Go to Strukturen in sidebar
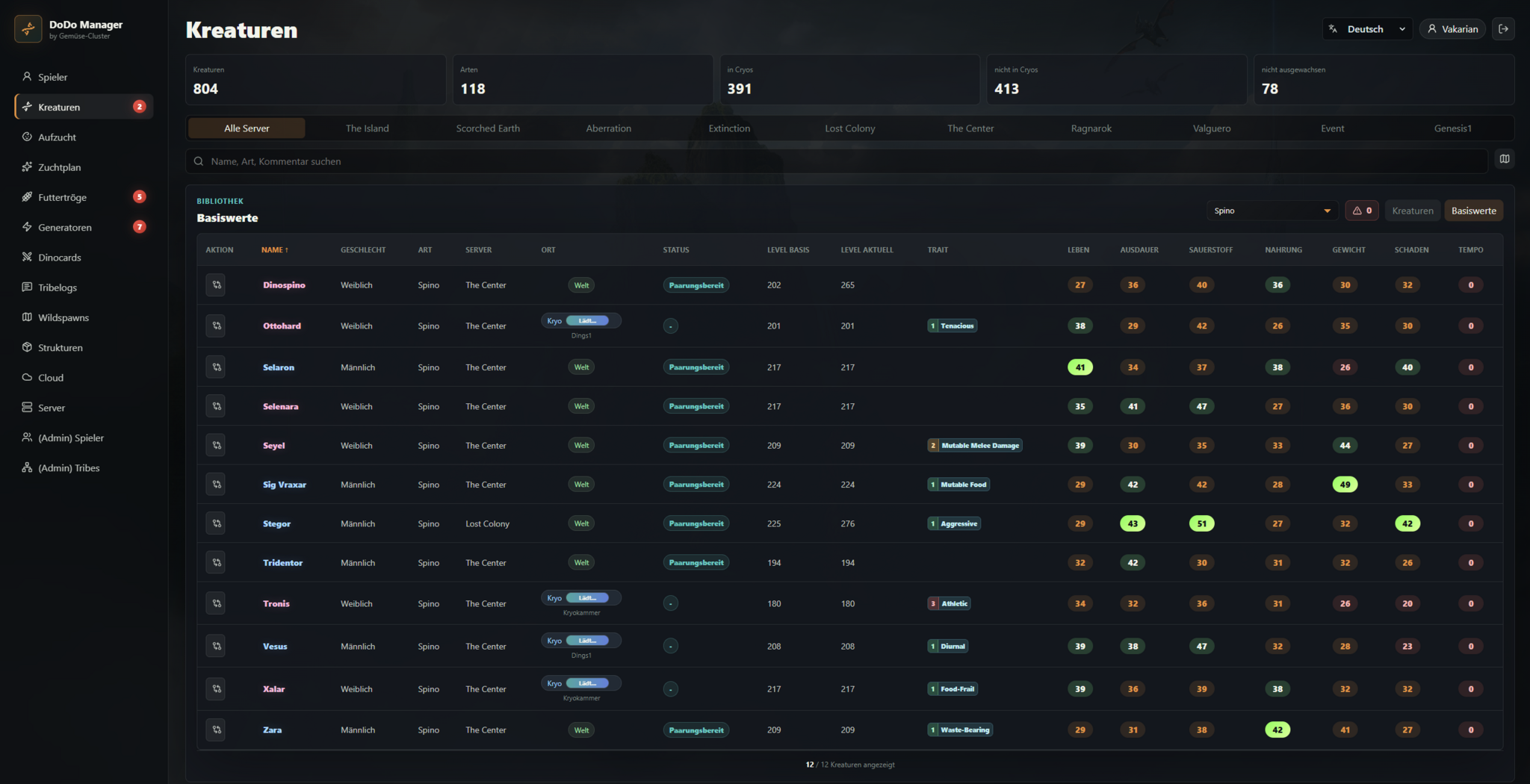1530x784 pixels. [84, 347]
